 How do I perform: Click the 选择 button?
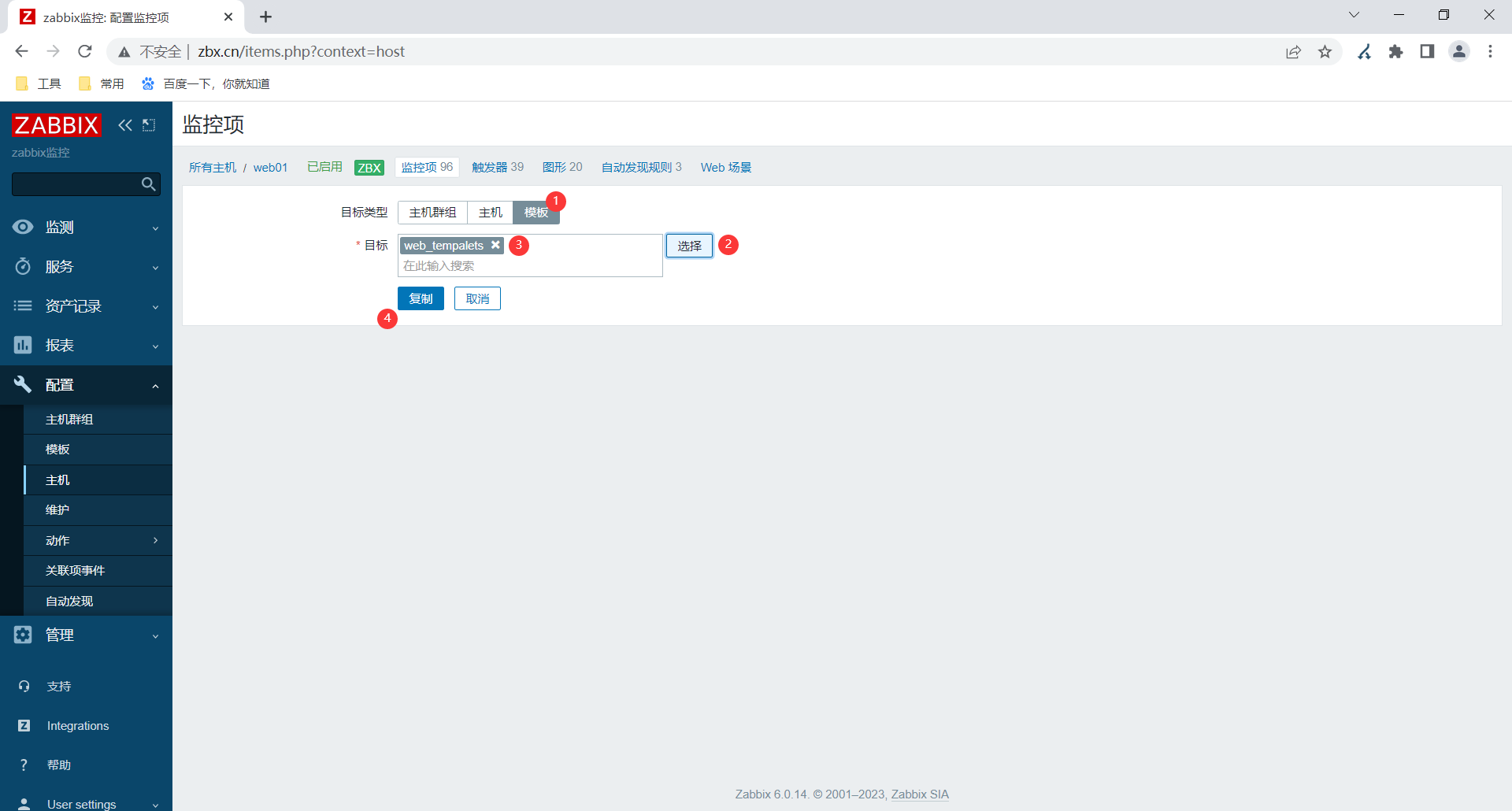(689, 246)
